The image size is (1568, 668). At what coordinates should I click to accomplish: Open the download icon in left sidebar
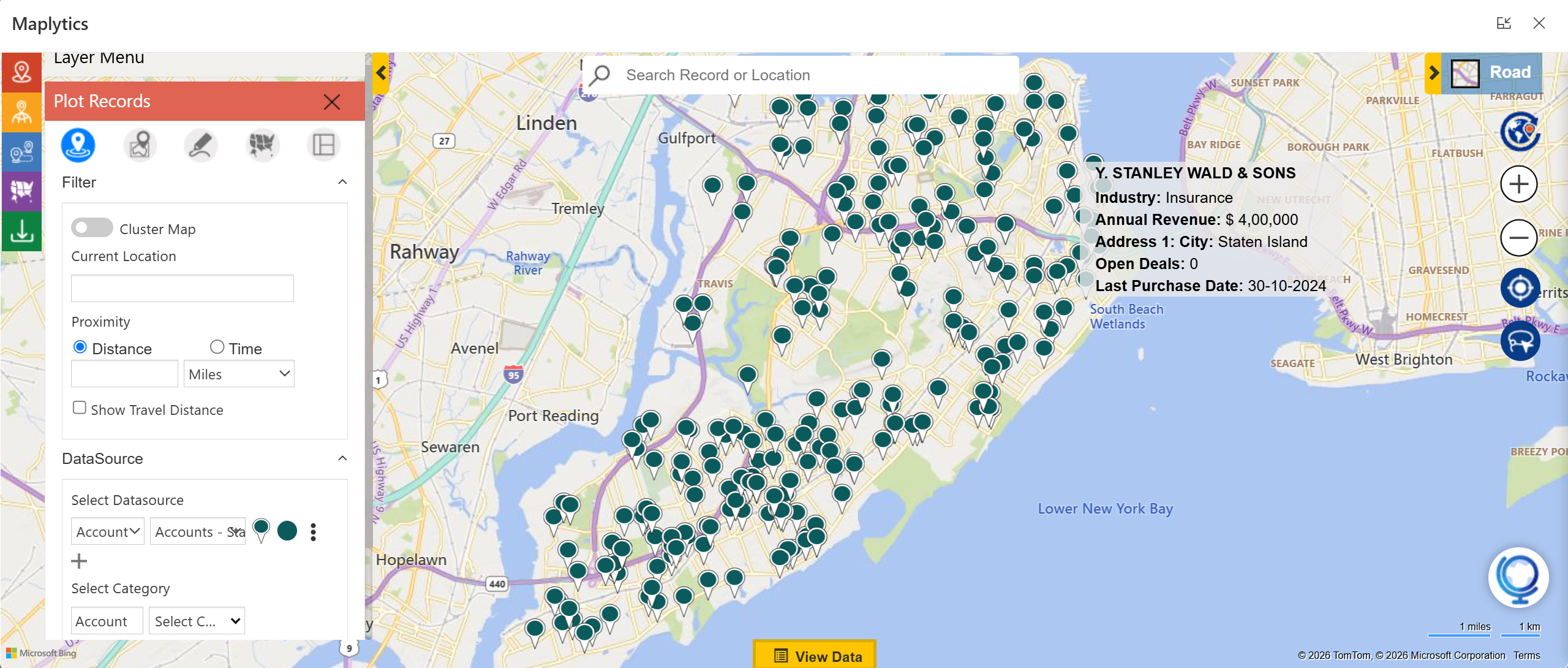(x=21, y=231)
